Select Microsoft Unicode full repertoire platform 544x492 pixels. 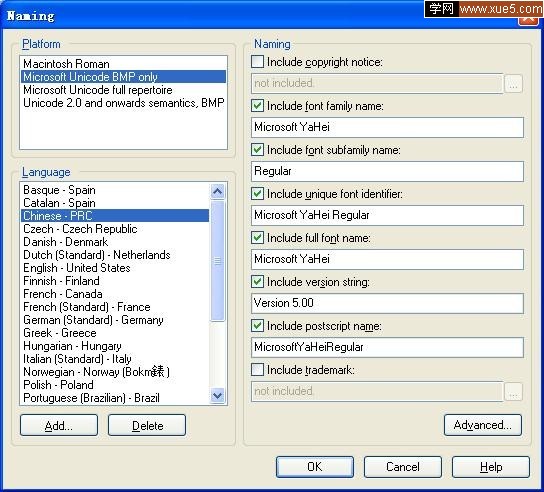click(x=123, y=90)
